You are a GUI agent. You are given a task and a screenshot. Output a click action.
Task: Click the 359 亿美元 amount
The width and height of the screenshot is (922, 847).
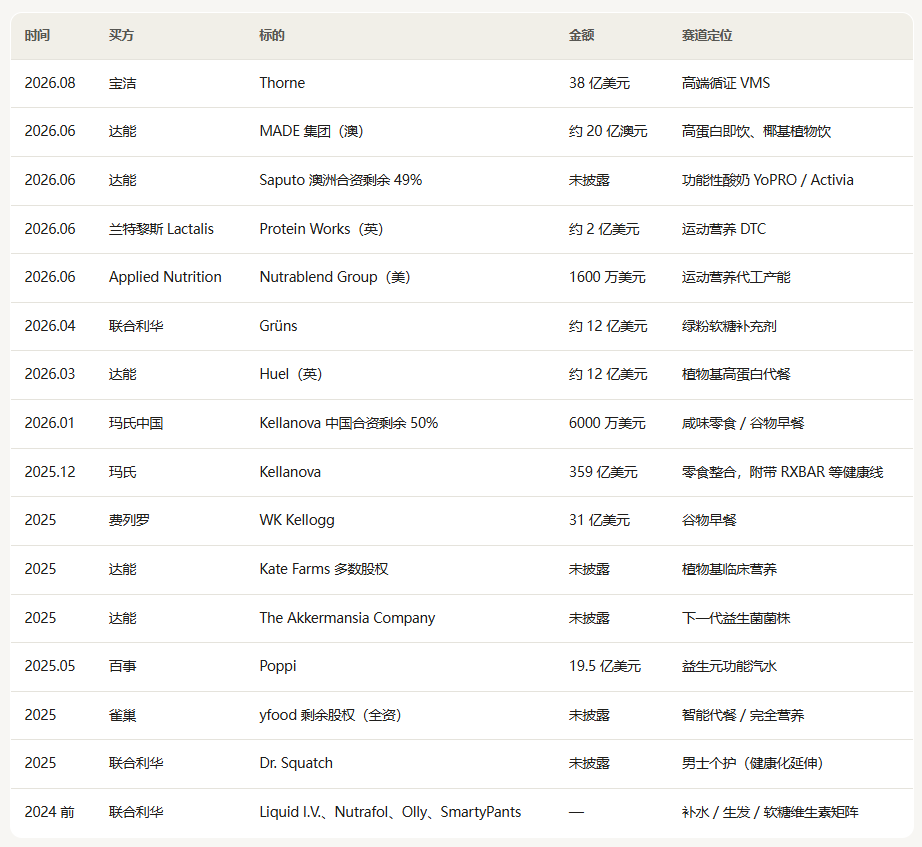click(x=603, y=472)
